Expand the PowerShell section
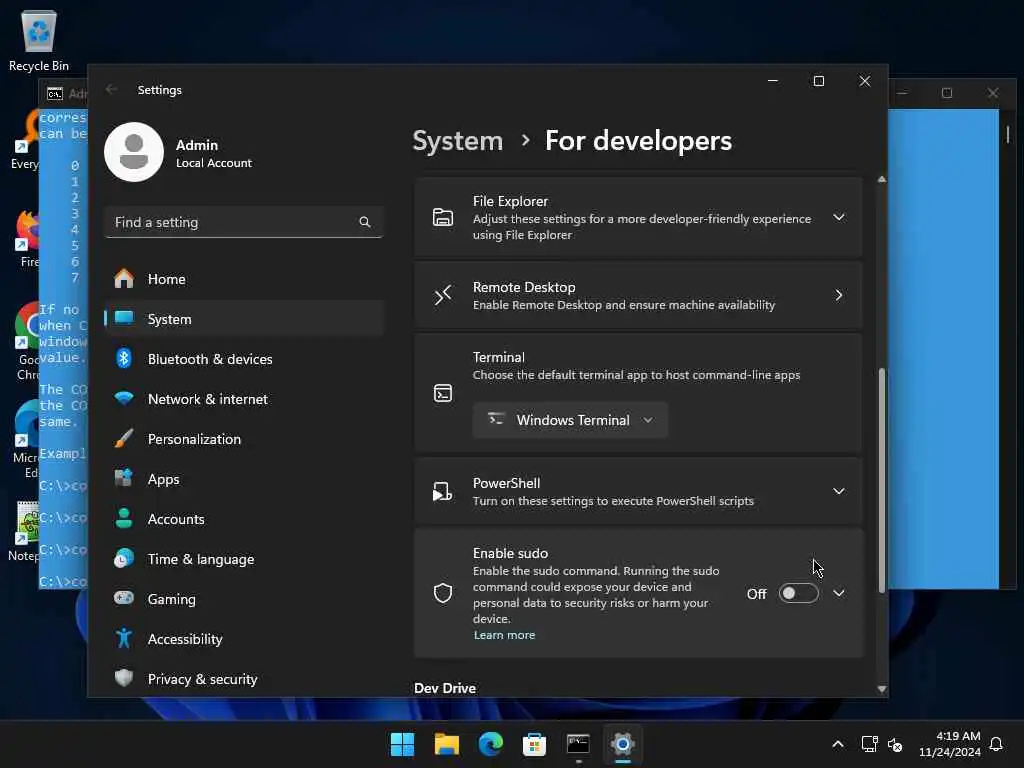This screenshot has width=1024, height=768. 839,491
